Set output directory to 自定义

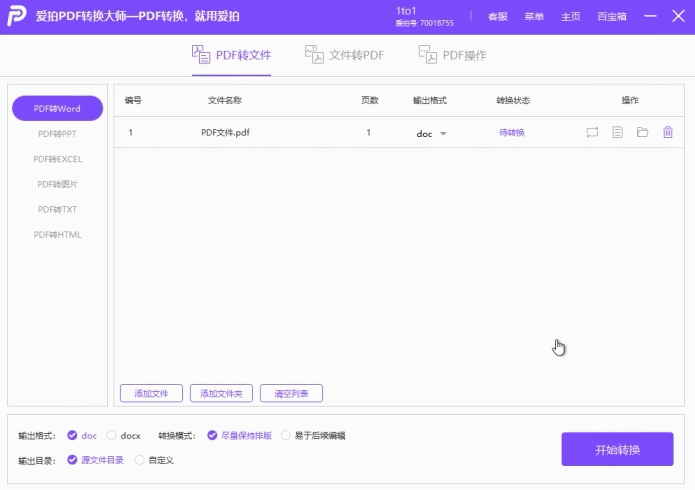click(140, 460)
